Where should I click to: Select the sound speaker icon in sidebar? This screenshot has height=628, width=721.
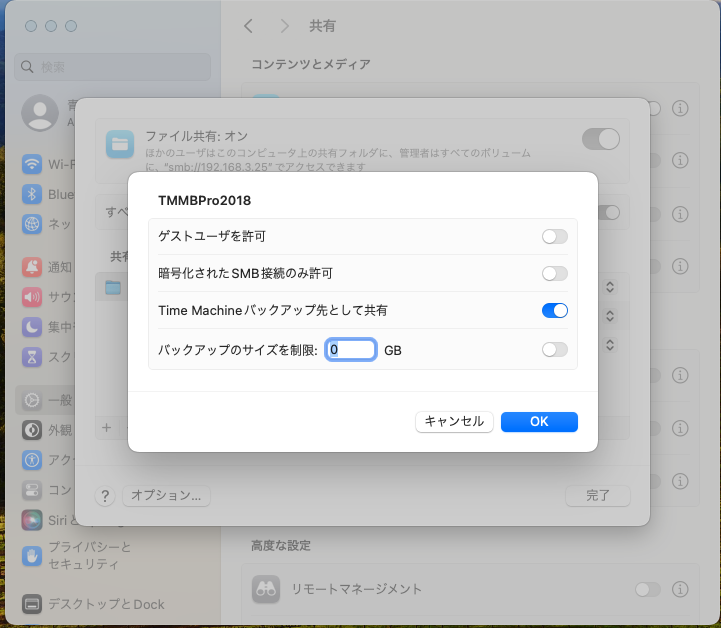tap(32, 296)
